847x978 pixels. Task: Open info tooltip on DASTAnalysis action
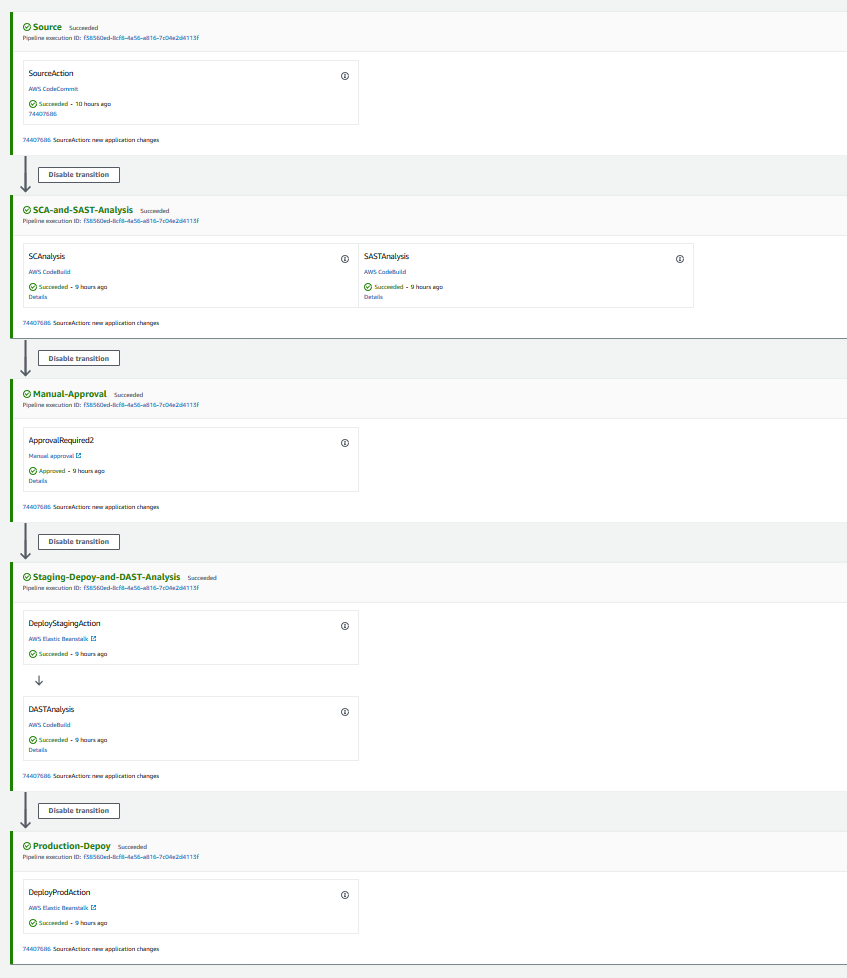(x=345, y=712)
